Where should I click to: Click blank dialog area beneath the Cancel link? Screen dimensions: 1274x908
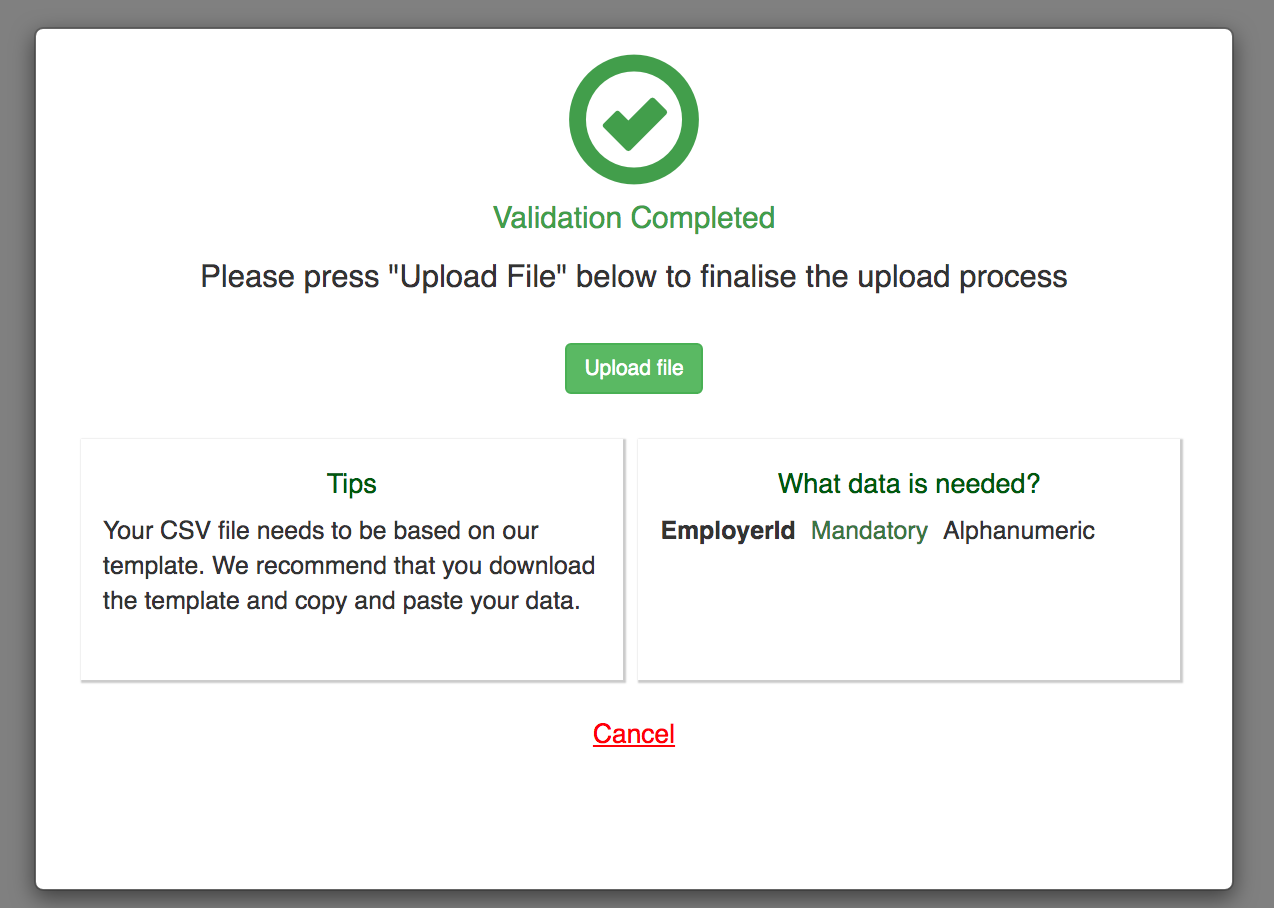(634, 820)
